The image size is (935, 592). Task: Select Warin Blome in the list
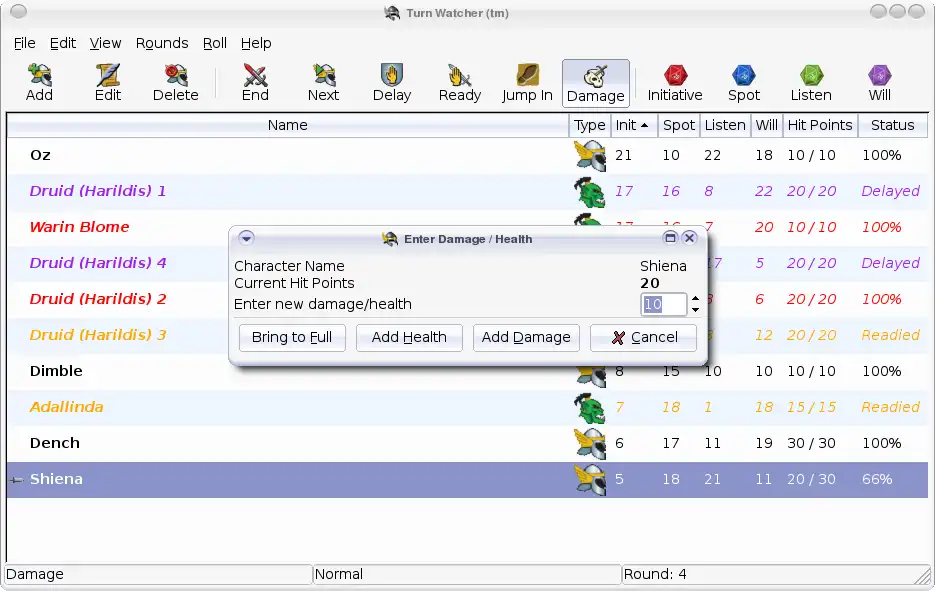[x=79, y=227]
